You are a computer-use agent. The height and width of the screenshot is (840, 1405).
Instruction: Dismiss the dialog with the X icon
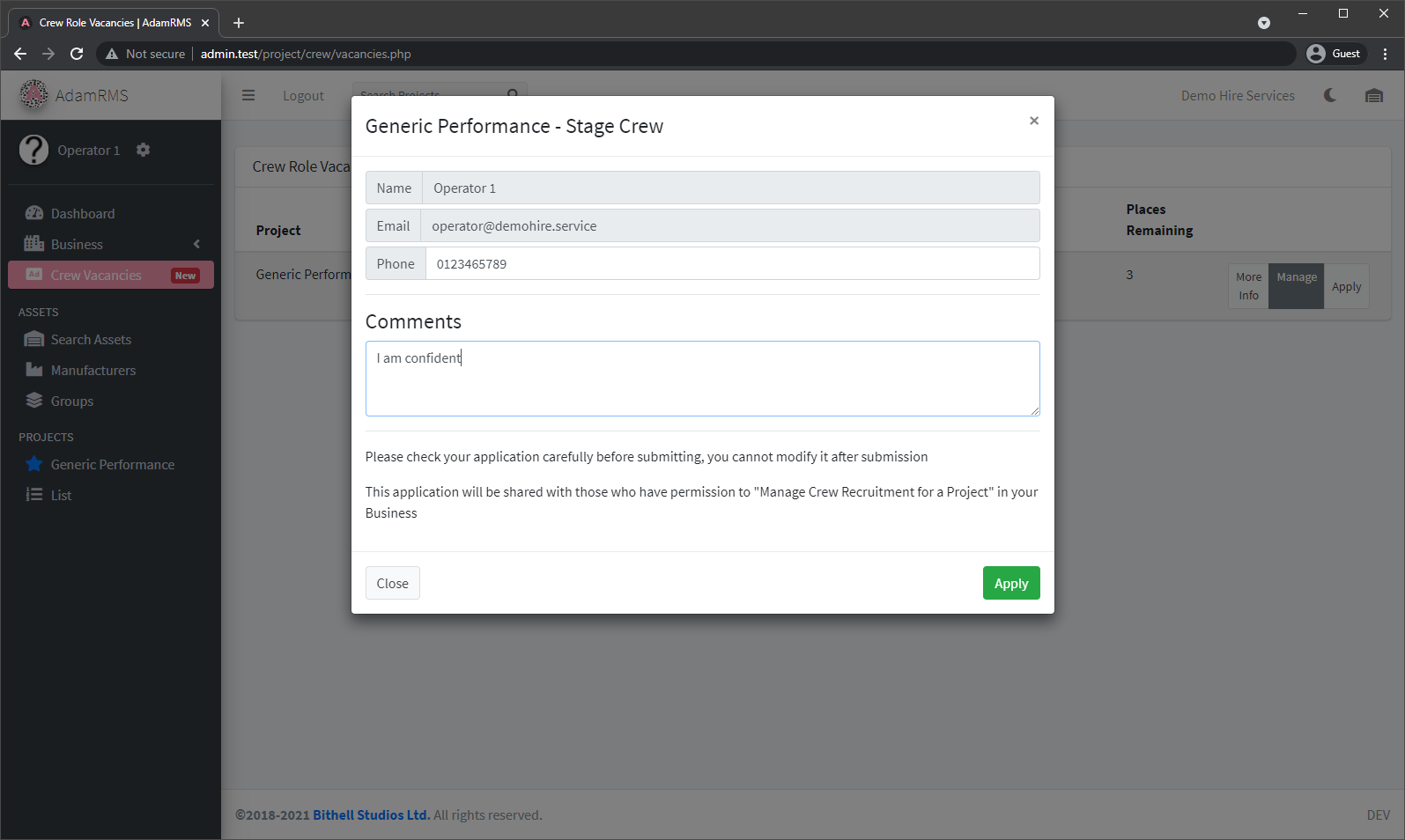pos(1033,121)
